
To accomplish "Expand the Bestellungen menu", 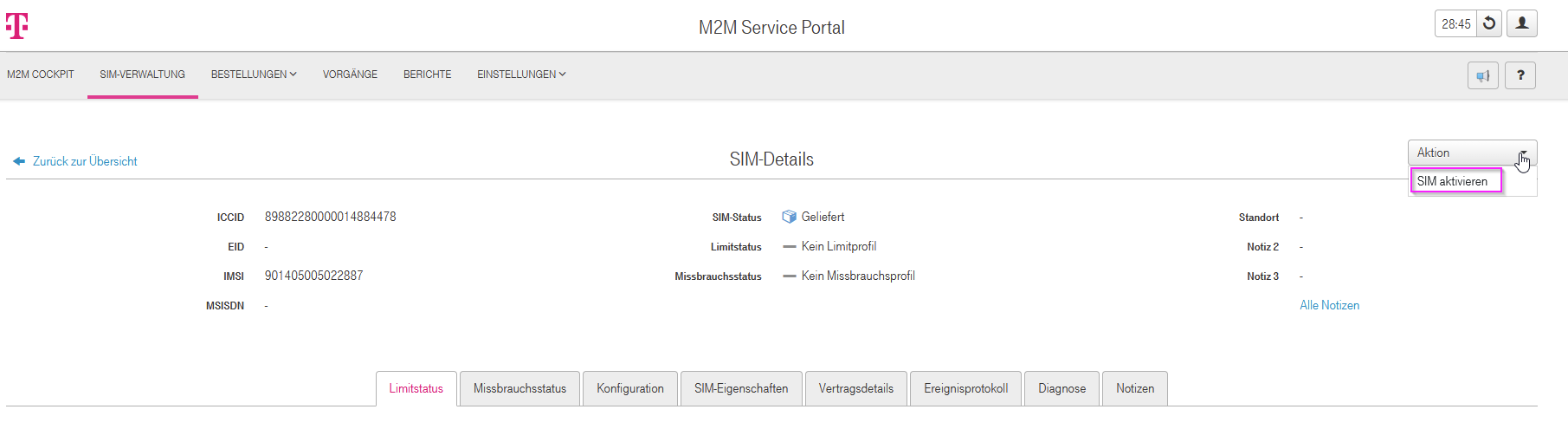I will (x=254, y=75).
